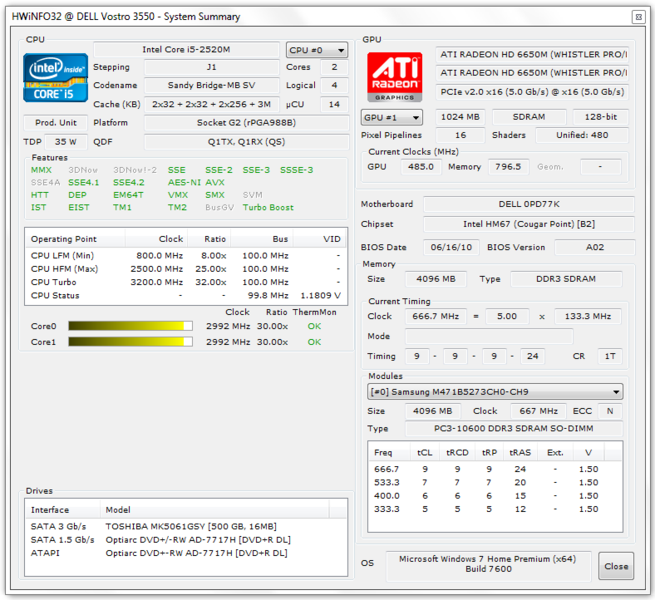Click the memory clock 796.5 value
Screen dimensions: 655x600
point(508,167)
